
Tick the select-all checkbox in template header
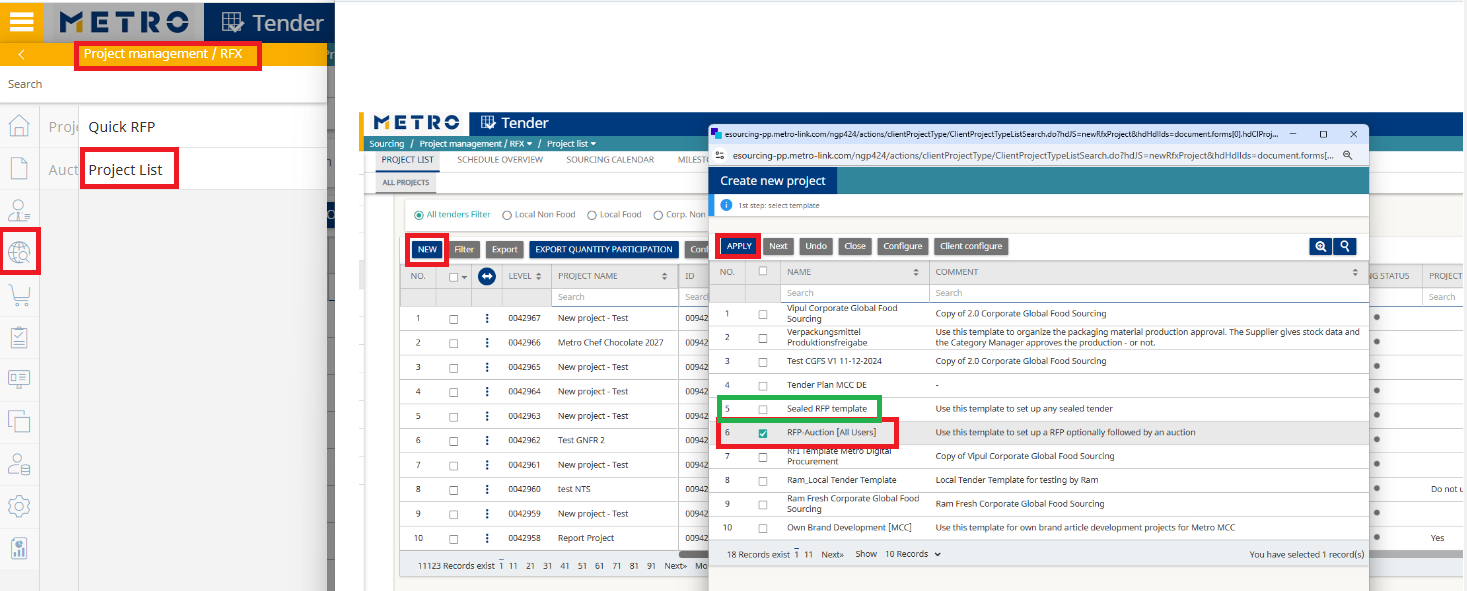pos(763,271)
